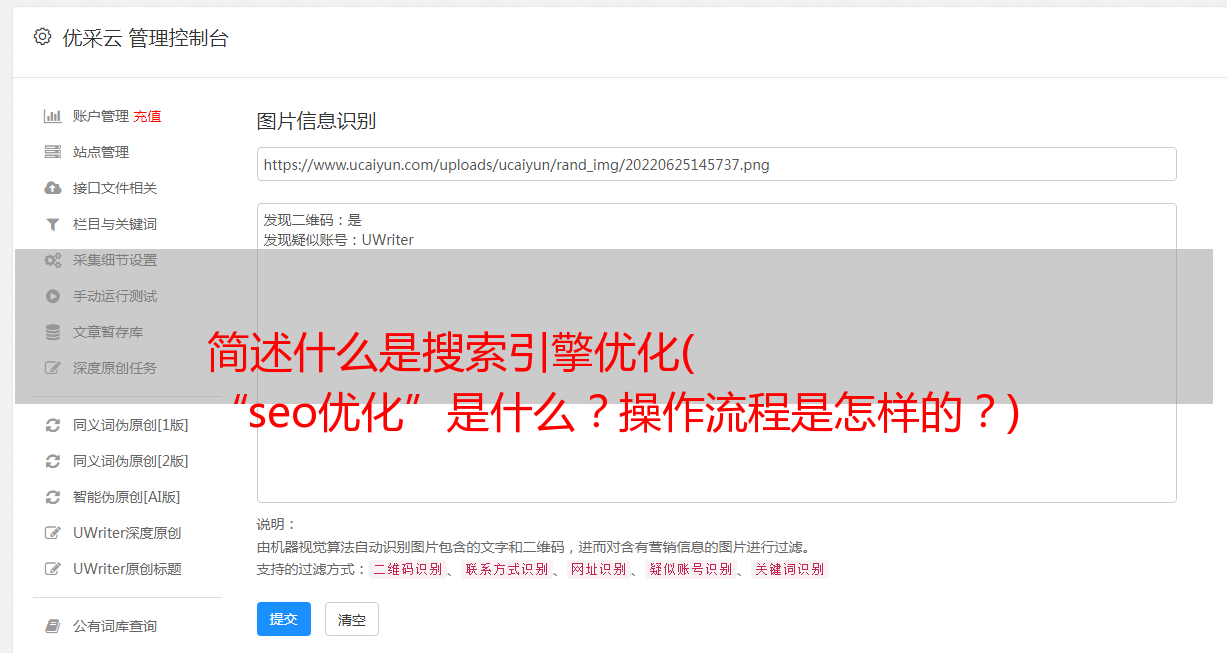Go to 文章暂存库
Screen dimensions: 1227x653
point(108,332)
